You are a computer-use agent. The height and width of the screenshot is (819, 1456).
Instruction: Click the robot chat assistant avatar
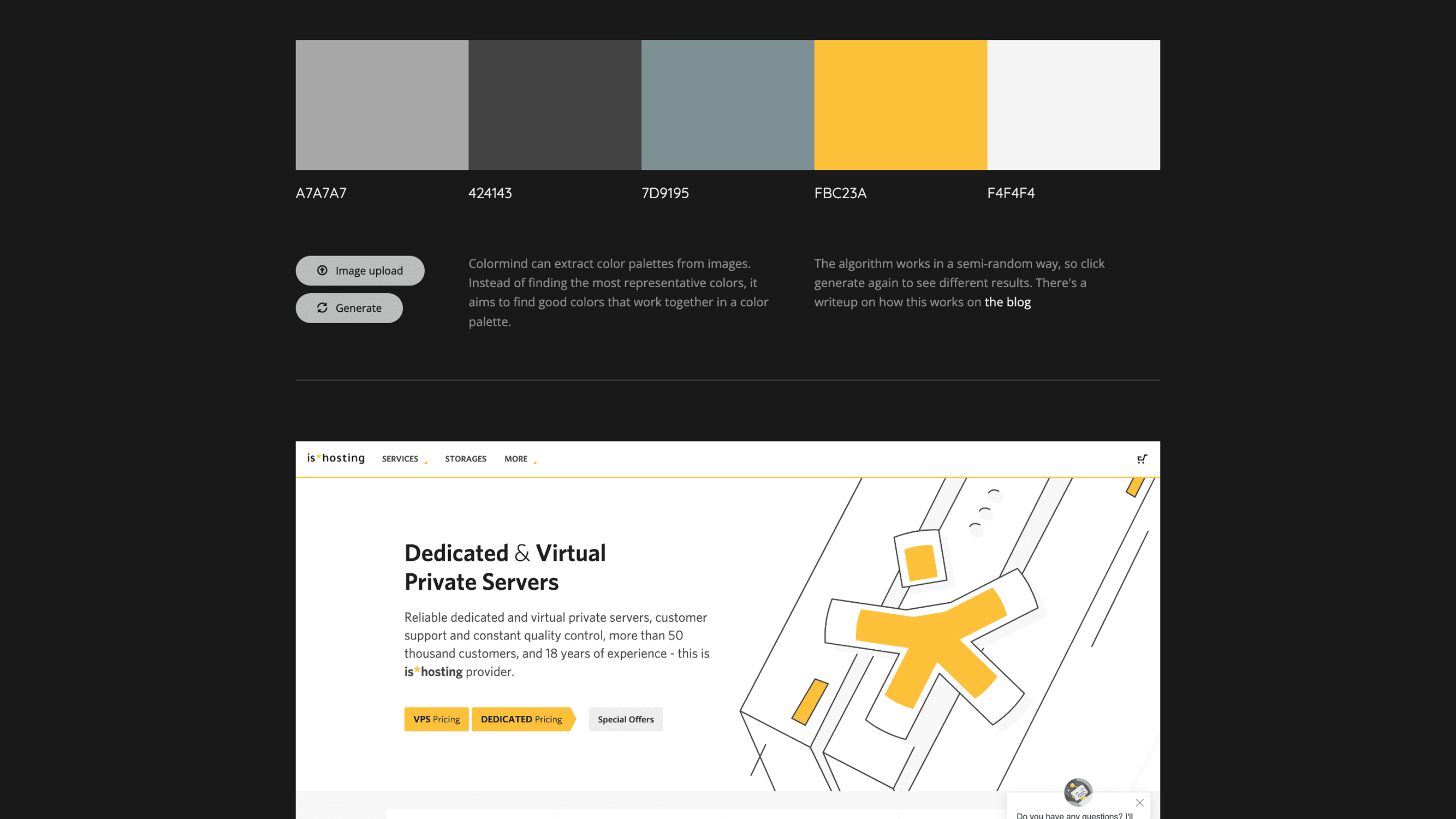1078,791
